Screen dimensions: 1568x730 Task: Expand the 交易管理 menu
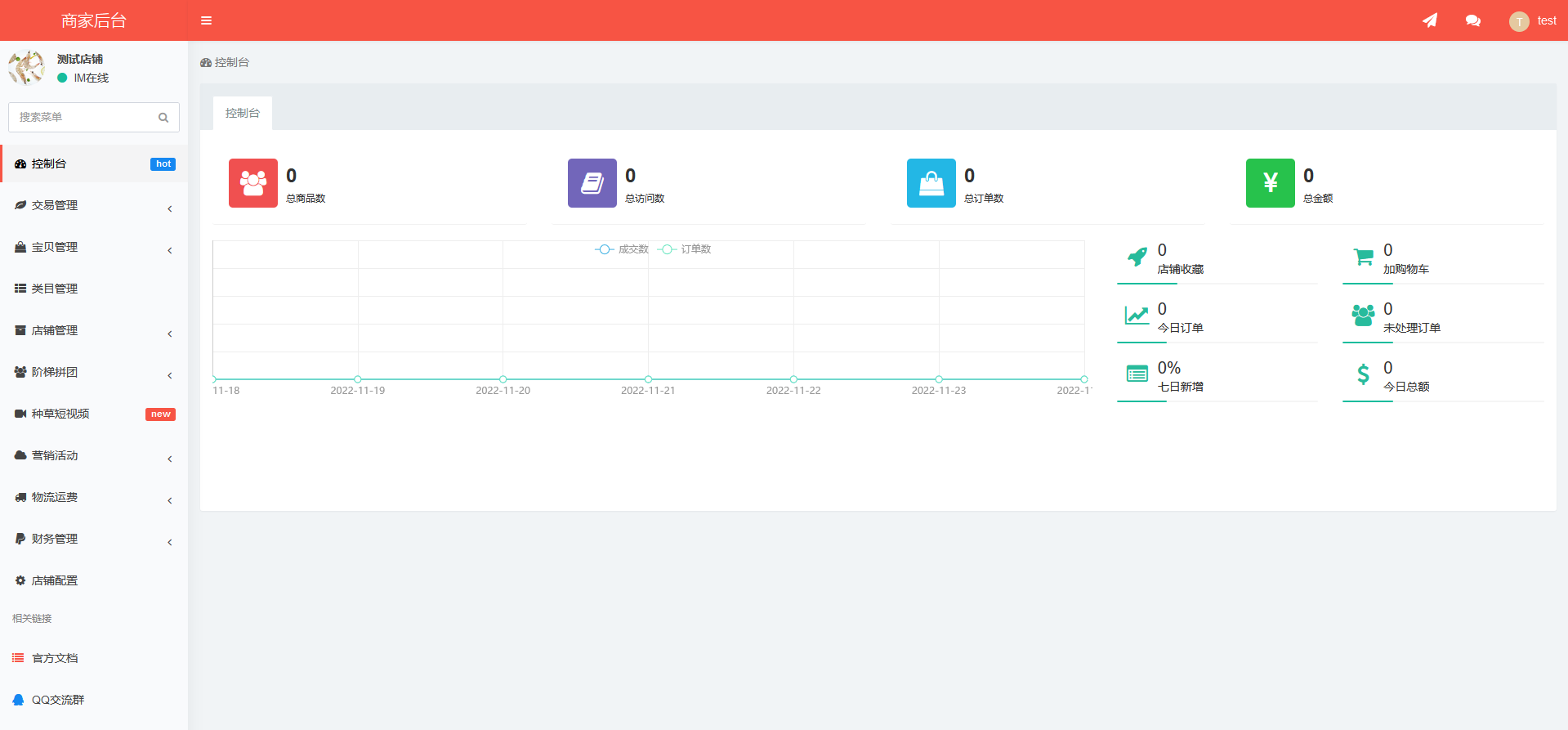pos(94,206)
